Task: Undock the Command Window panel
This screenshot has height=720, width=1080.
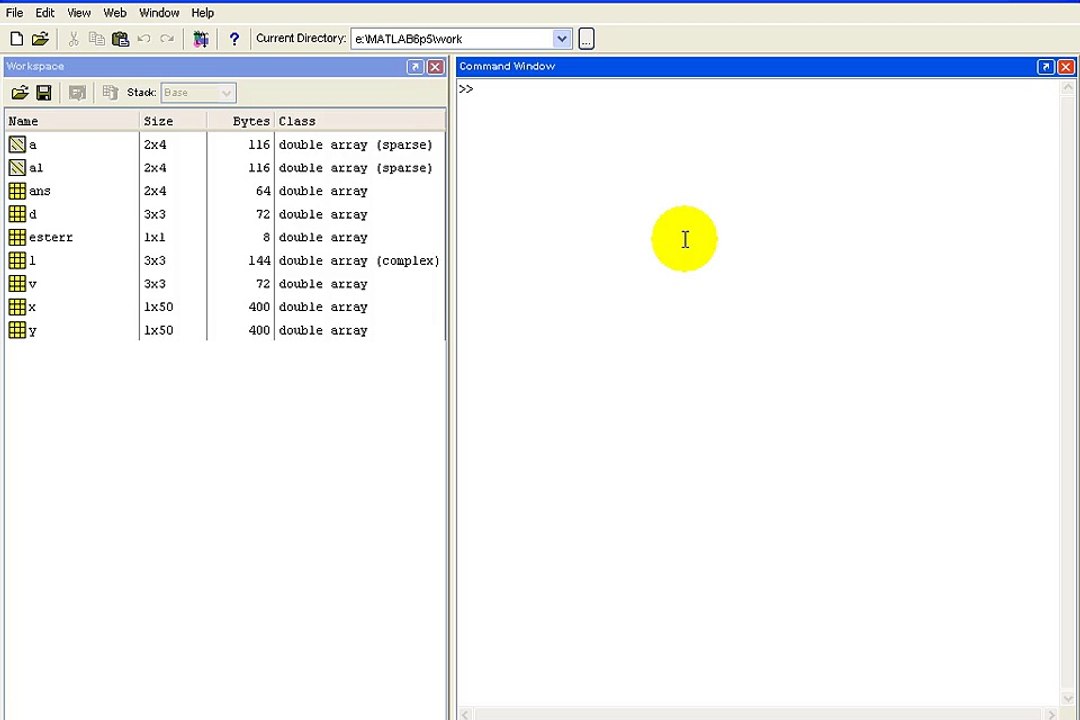Action: click(1046, 67)
